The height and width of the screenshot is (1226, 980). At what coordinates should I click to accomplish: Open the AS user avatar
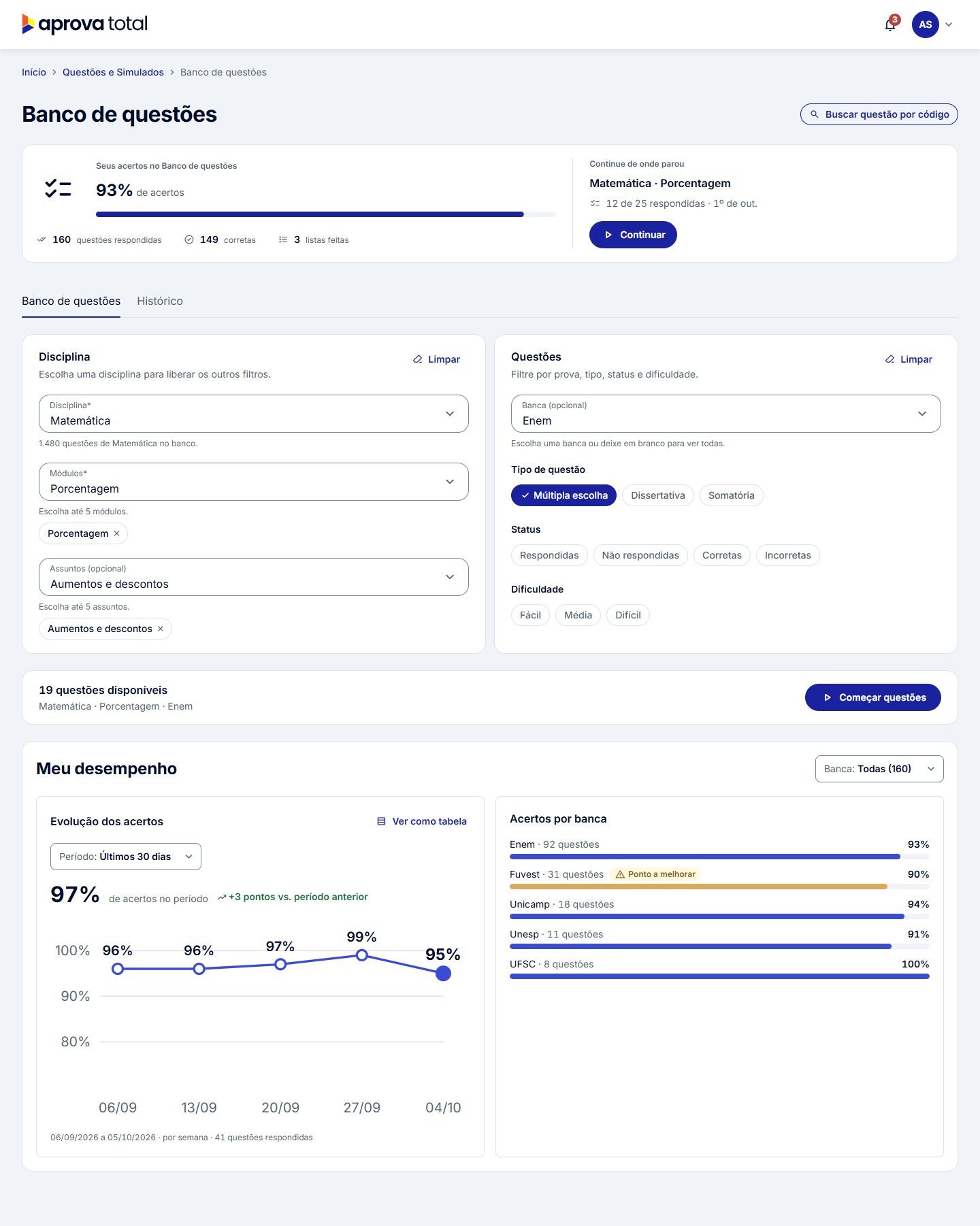(x=925, y=24)
